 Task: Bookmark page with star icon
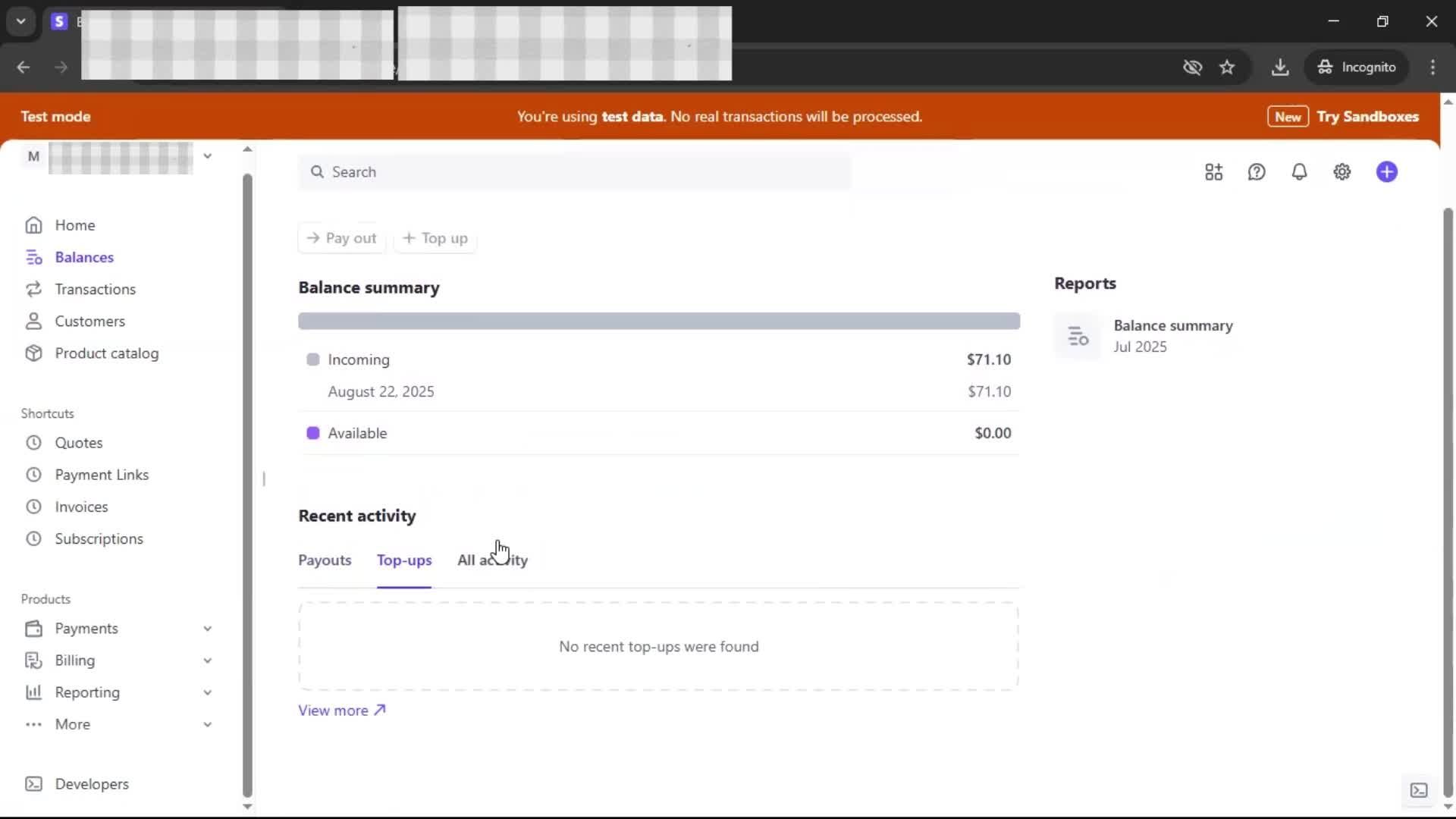1227,67
